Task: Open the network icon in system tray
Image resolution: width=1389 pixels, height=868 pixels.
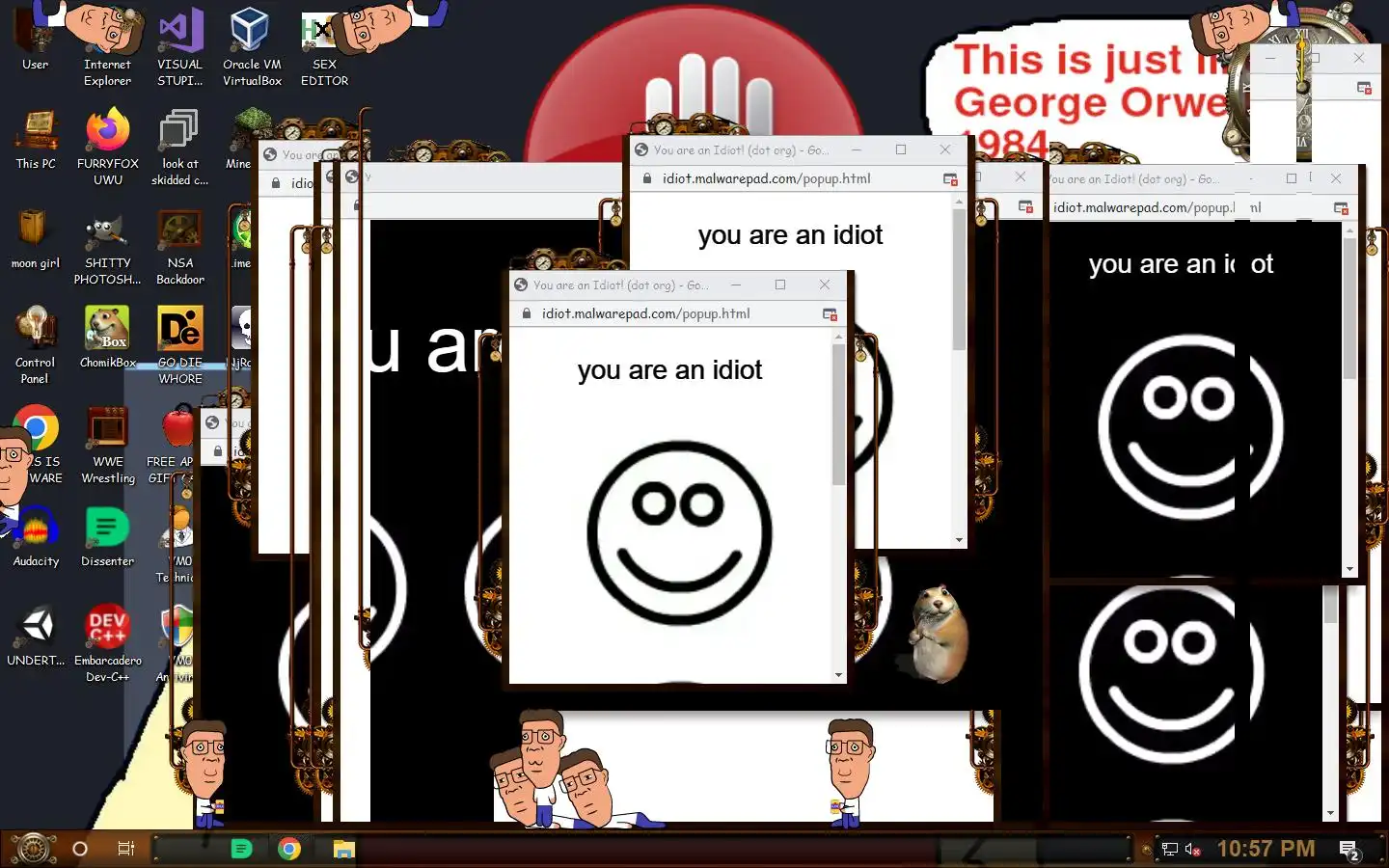Action: 1170,850
